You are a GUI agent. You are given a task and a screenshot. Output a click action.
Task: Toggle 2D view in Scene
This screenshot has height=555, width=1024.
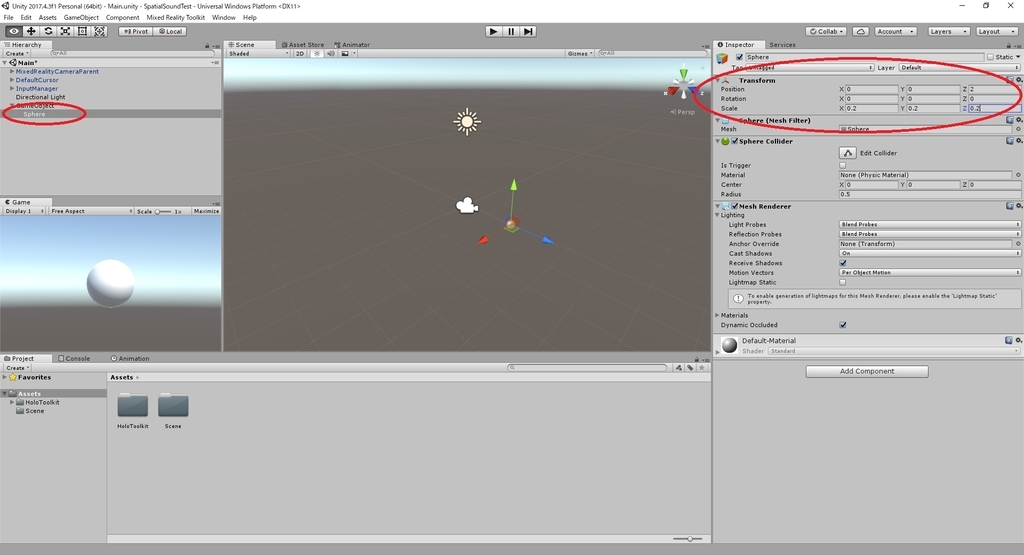pos(300,54)
